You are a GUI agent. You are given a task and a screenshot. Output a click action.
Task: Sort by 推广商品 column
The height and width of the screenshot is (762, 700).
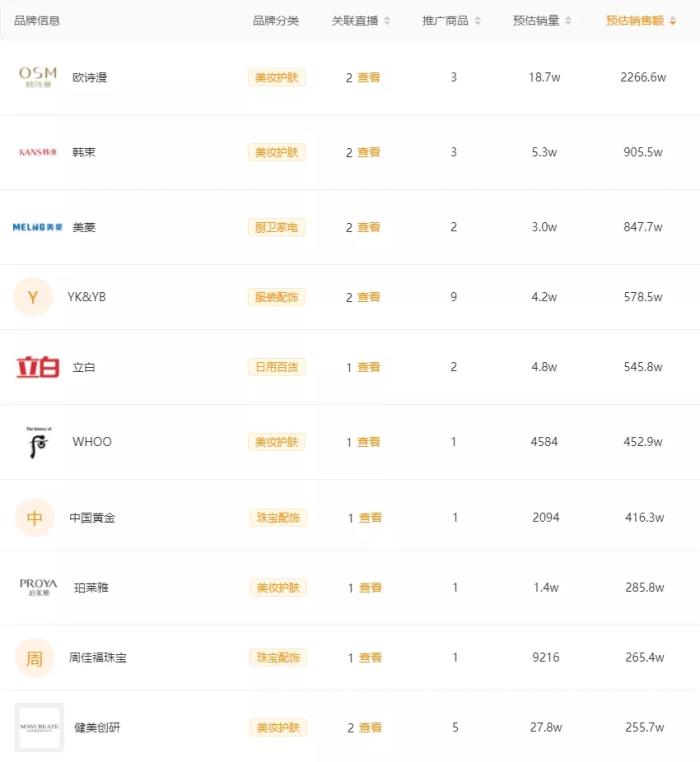(452, 21)
